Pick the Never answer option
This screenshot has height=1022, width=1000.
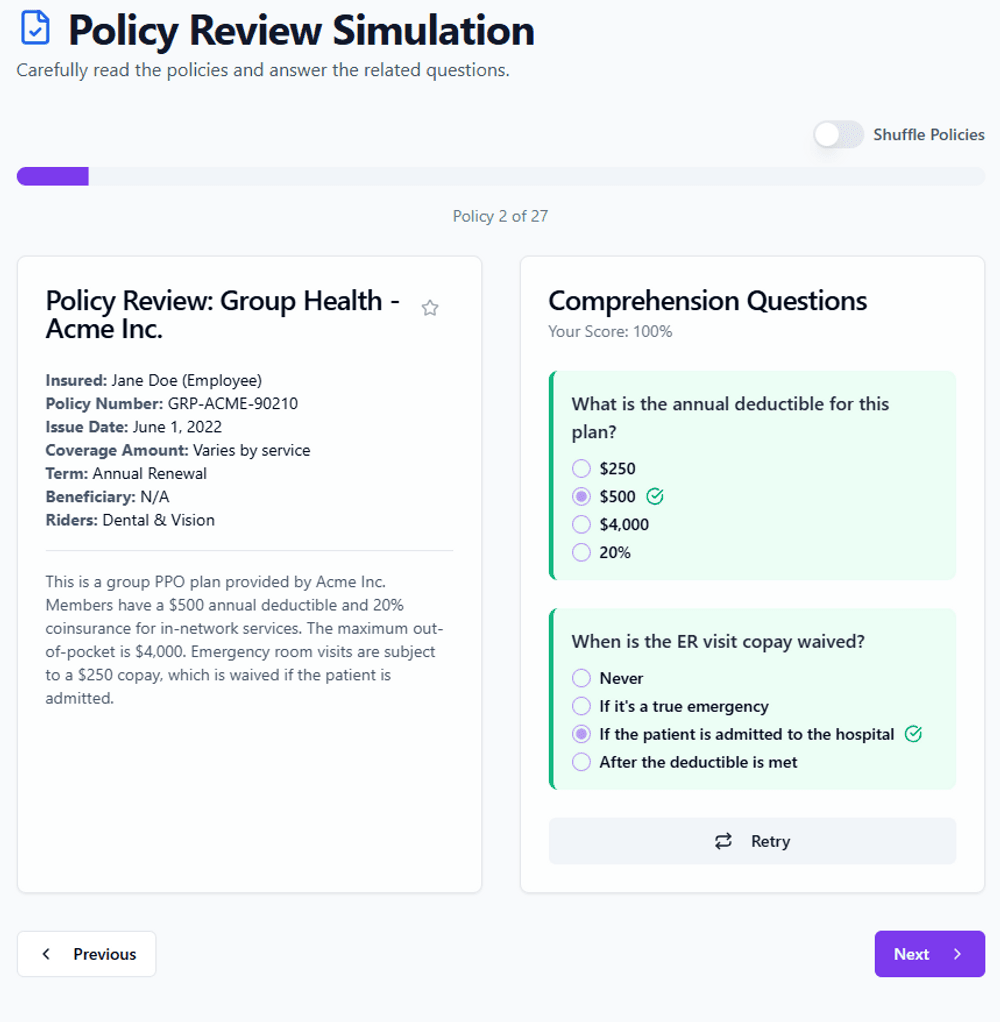tap(582, 678)
